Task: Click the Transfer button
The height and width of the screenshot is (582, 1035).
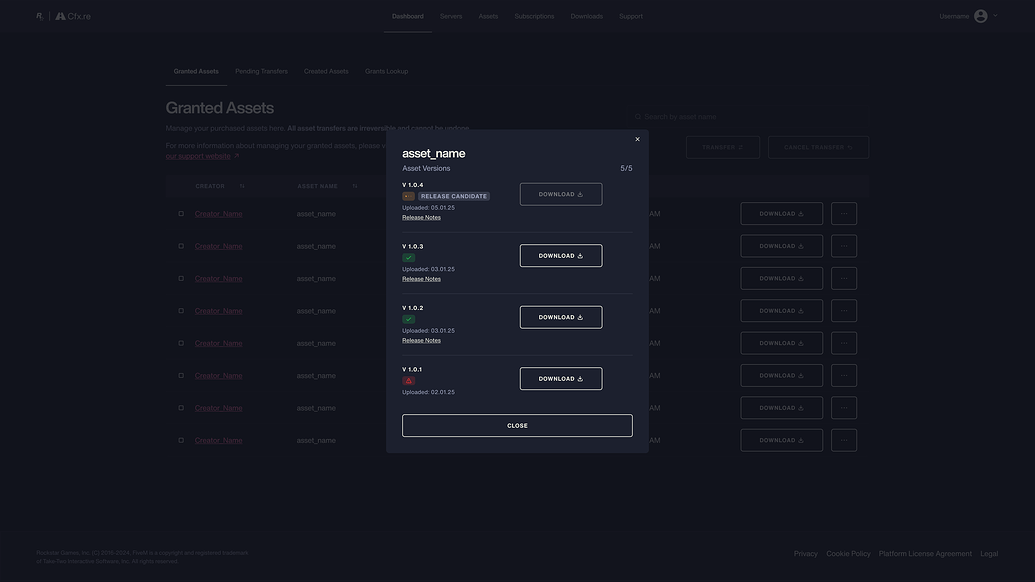Action: pyautogui.click(x=722, y=147)
